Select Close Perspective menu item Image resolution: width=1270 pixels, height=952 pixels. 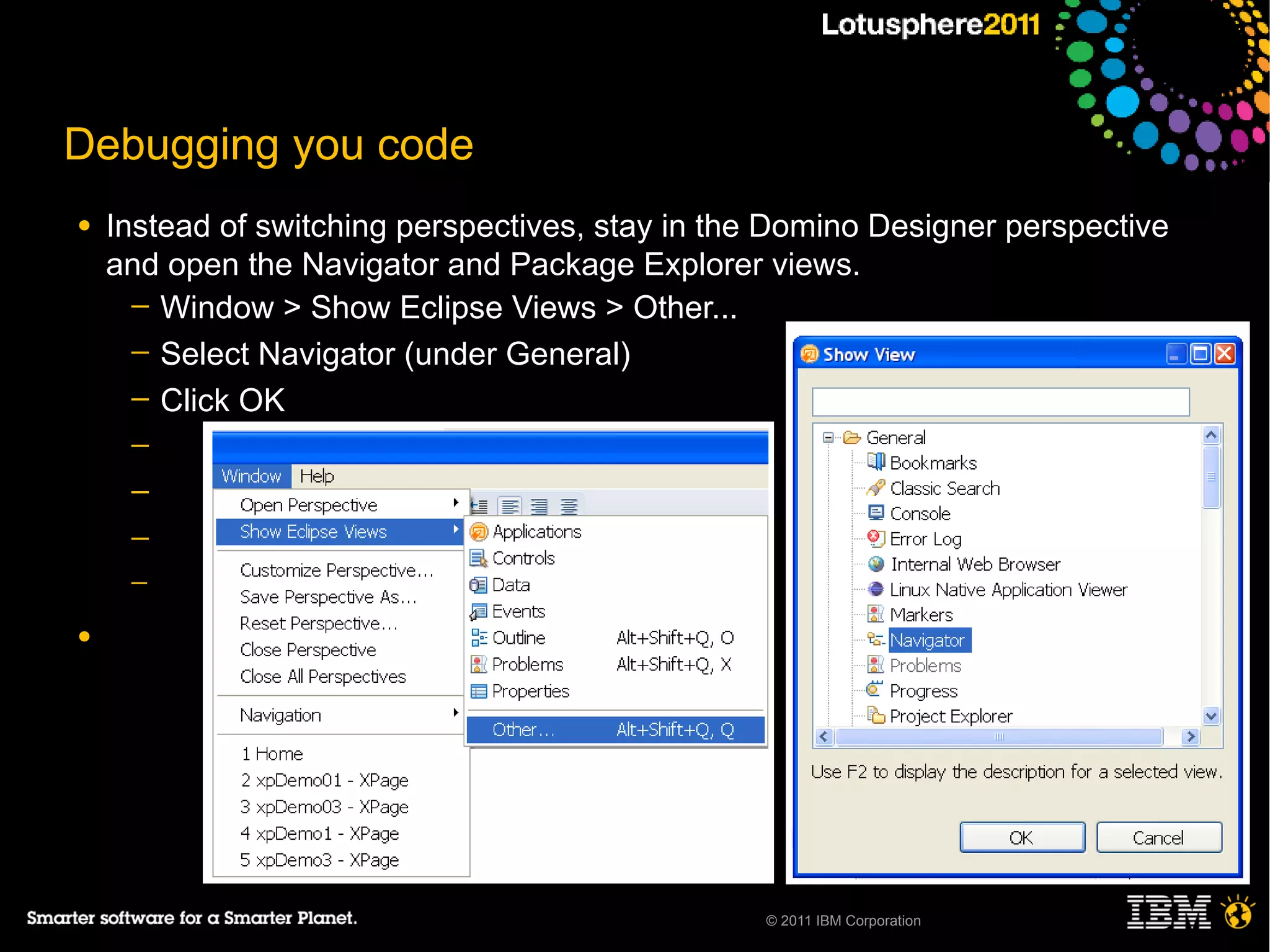[x=308, y=650]
